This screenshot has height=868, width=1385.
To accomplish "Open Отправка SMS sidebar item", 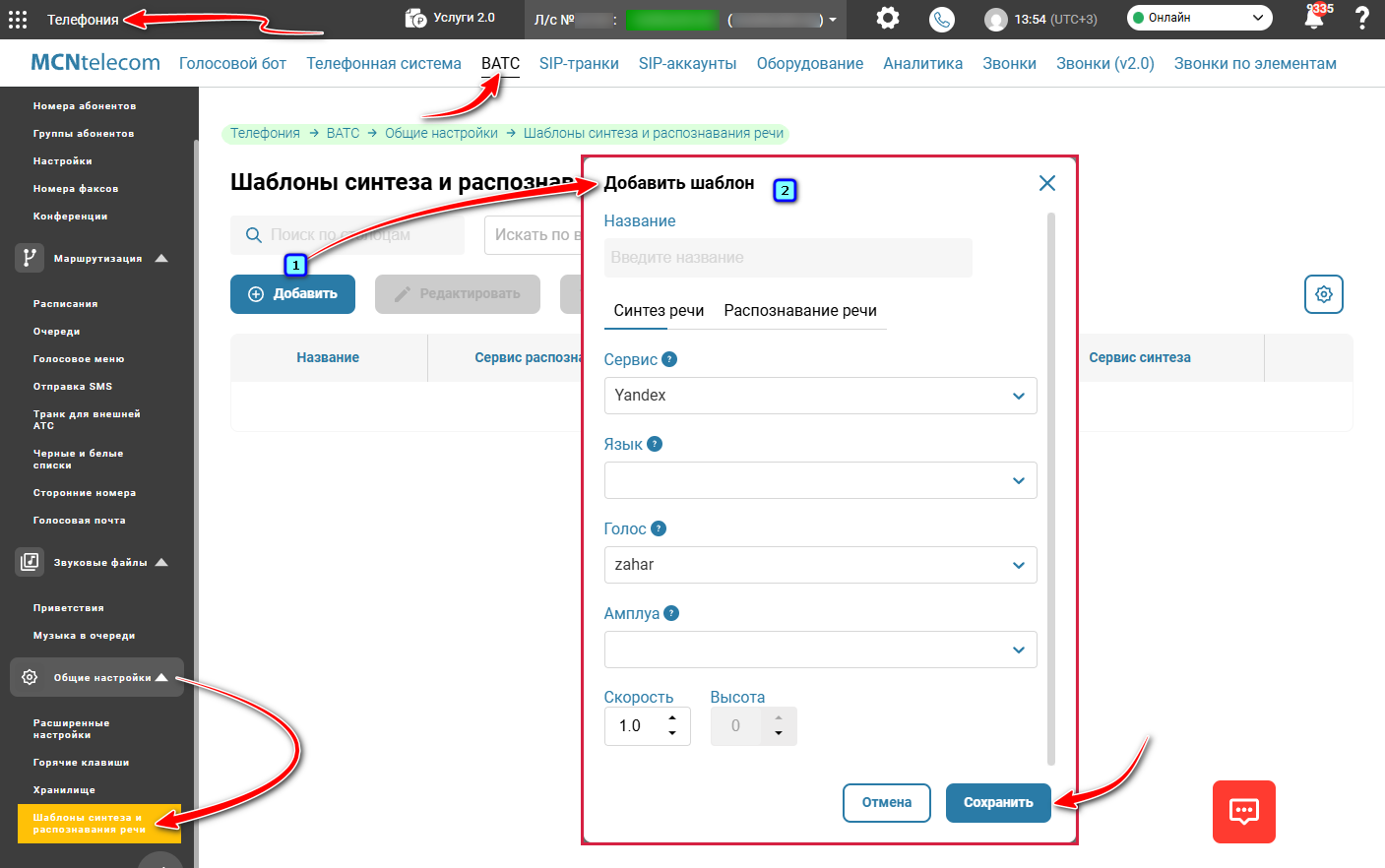I will [x=73, y=387].
